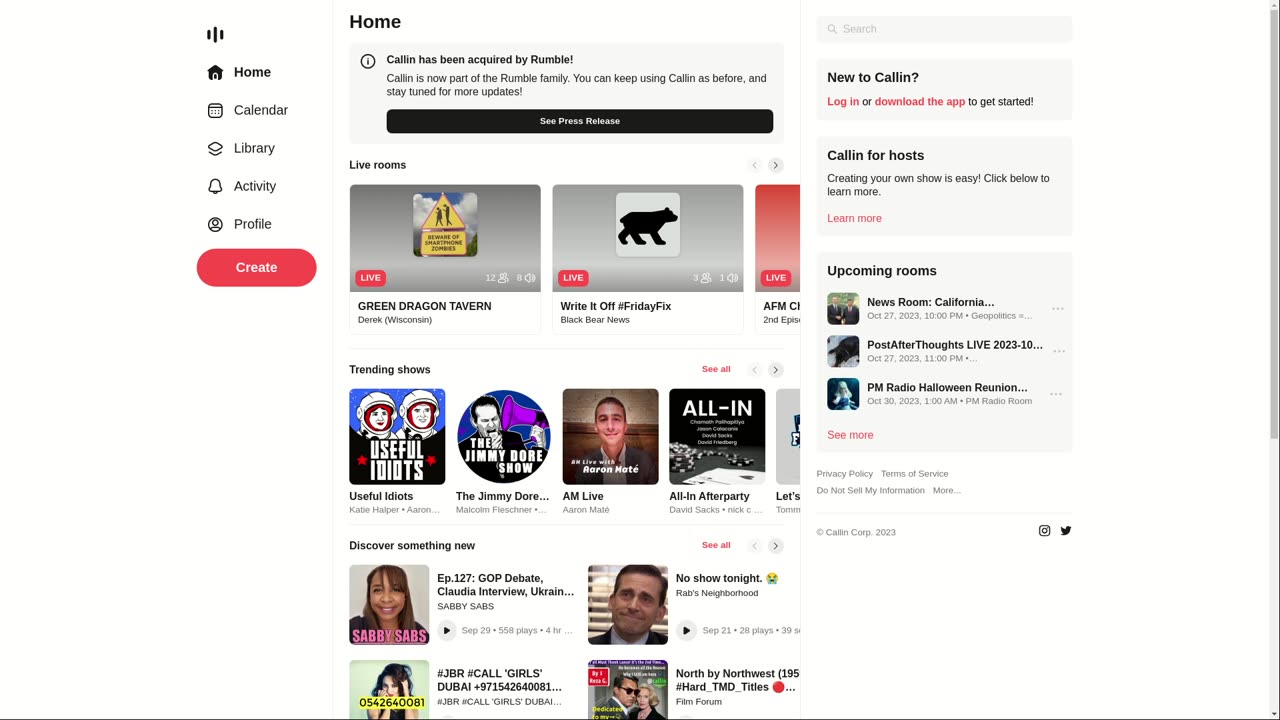The image size is (1280, 720).
Task: Click the info icon in Rumble announcement
Action: 368,61
